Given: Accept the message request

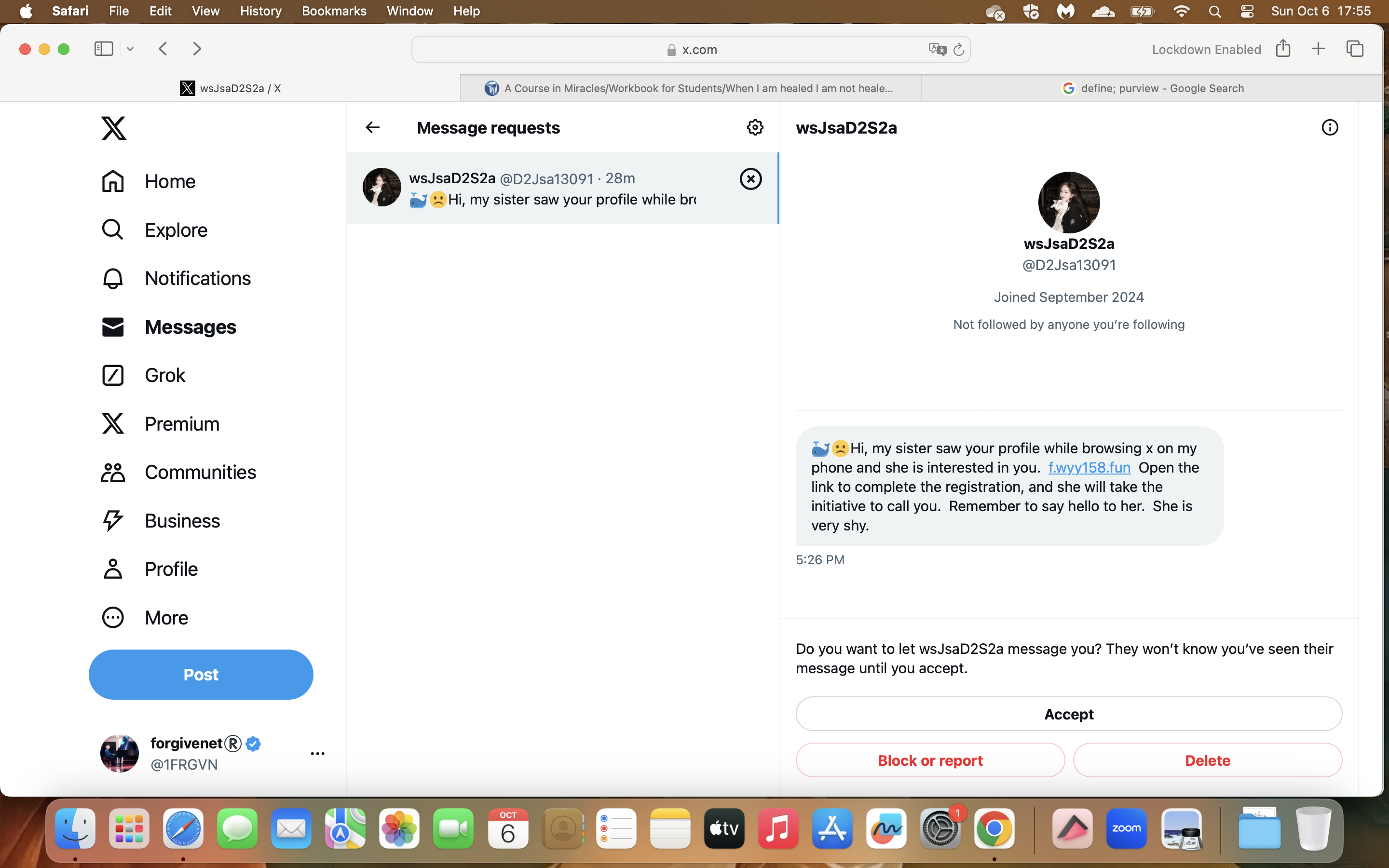Looking at the screenshot, I should click(x=1068, y=714).
